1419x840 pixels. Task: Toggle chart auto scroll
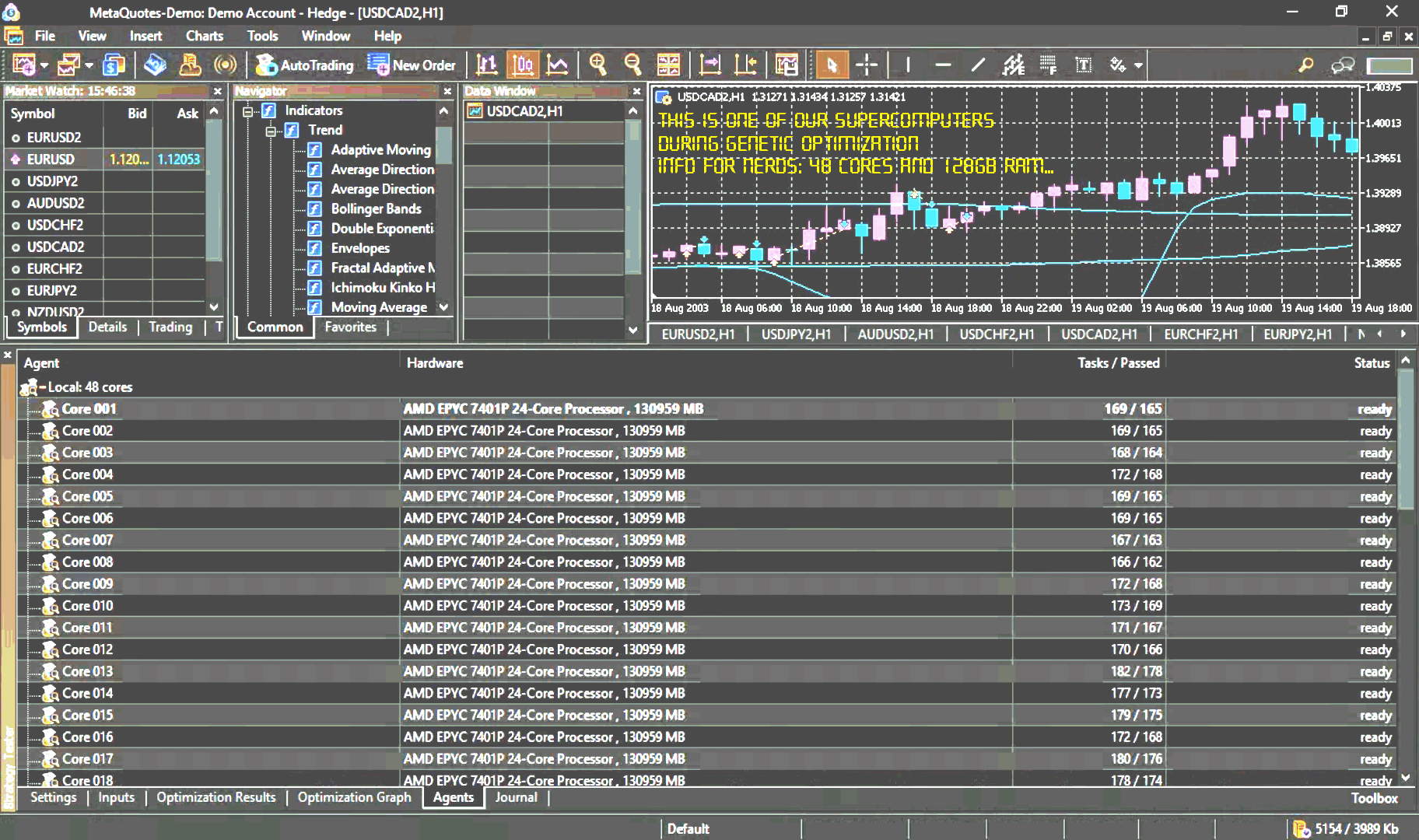[x=710, y=65]
